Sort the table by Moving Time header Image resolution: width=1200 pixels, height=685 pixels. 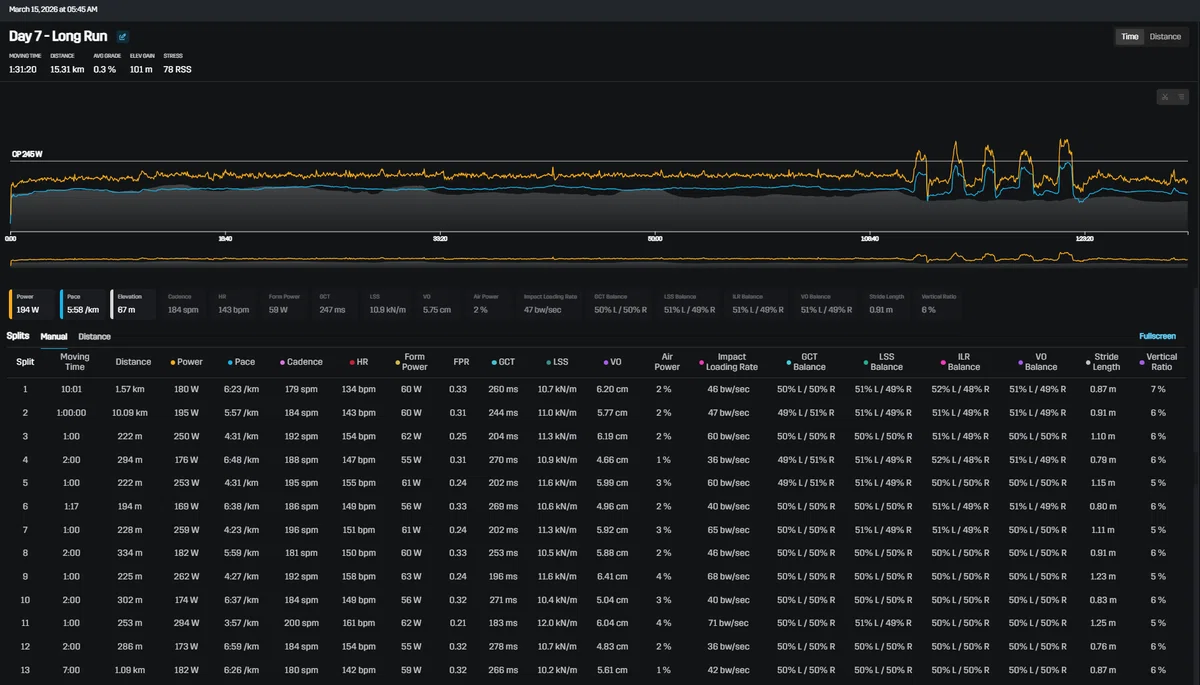[x=75, y=362]
